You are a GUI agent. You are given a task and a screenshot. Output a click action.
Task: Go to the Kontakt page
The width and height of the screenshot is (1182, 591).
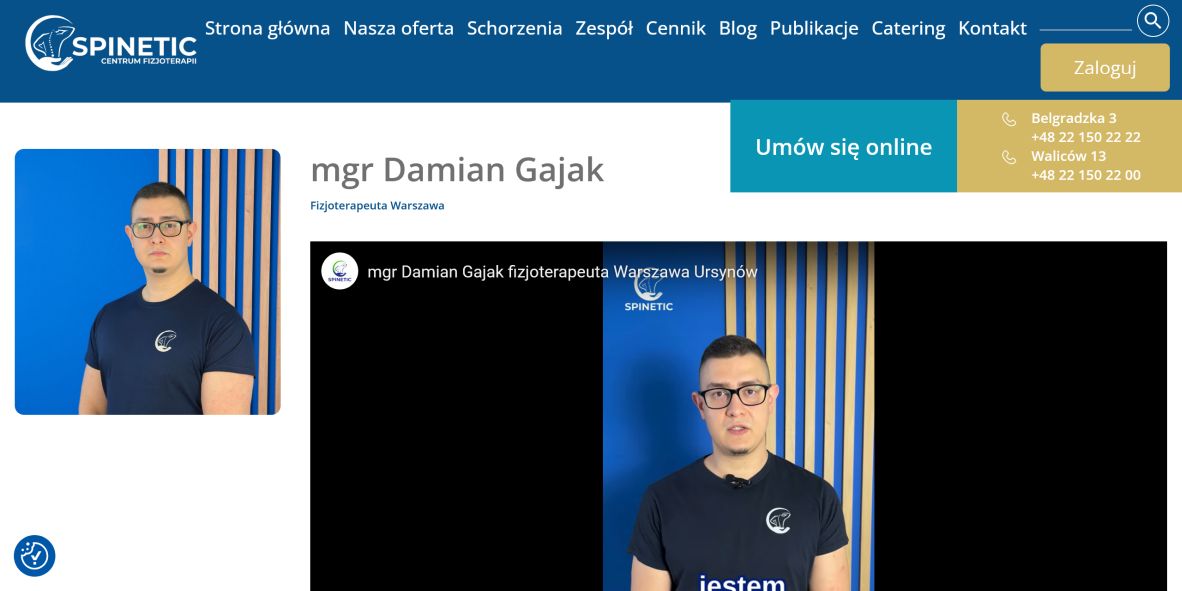click(x=993, y=29)
